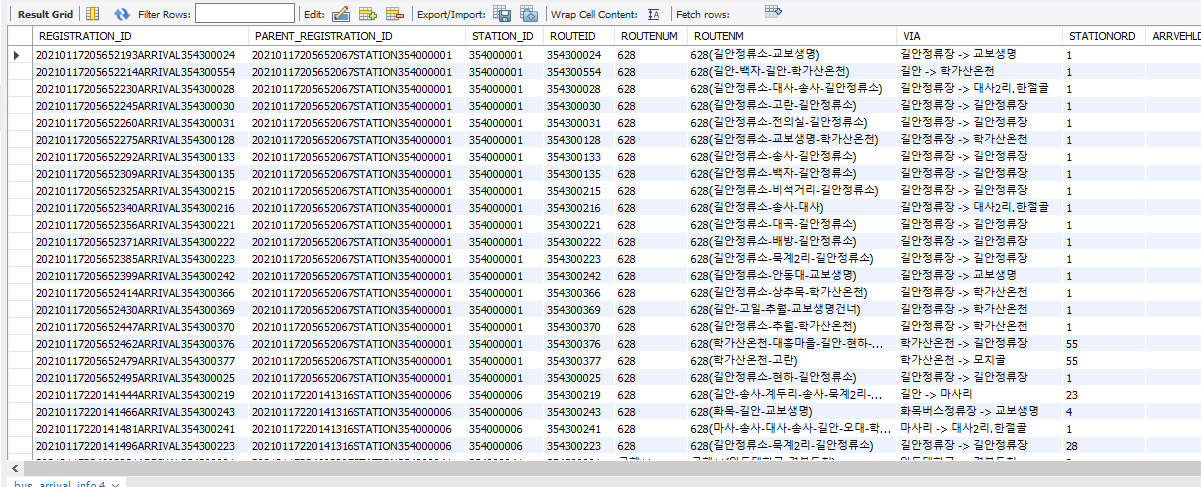Click ROUTENM cell 628(길안-백자-길안-학가산온천)

(792, 72)
